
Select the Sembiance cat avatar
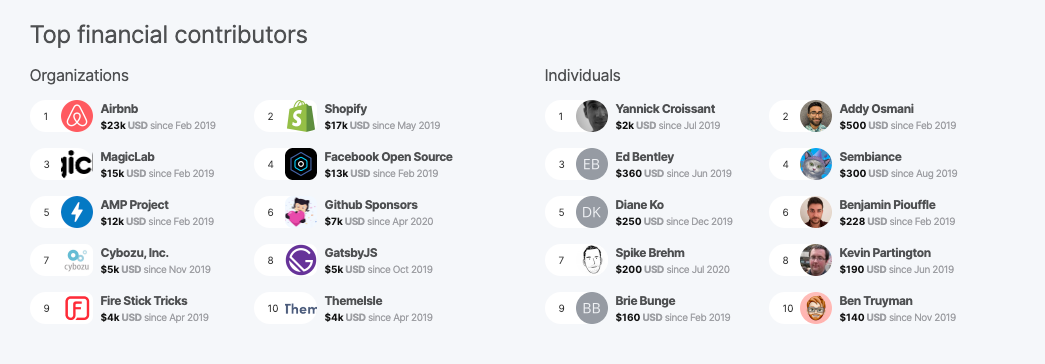coord(816,164)
